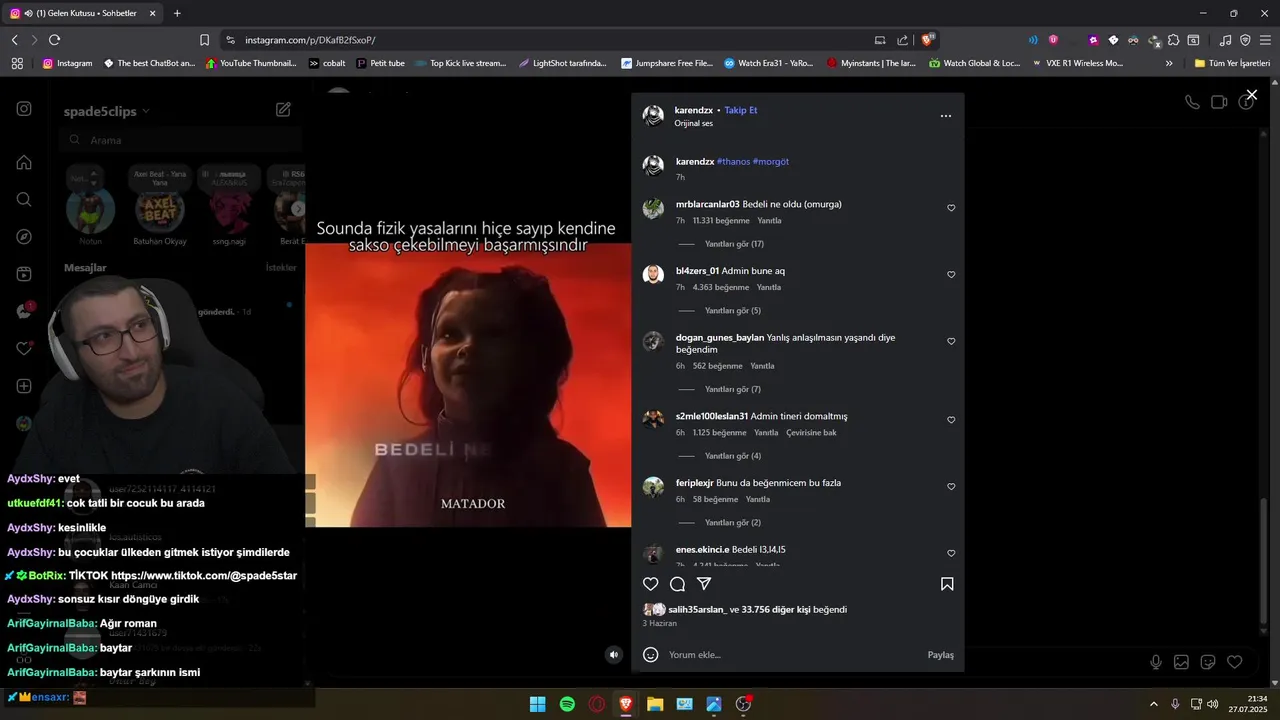Toggle the video sound speaker icon
1280x720 pixels.
point(614,655)
